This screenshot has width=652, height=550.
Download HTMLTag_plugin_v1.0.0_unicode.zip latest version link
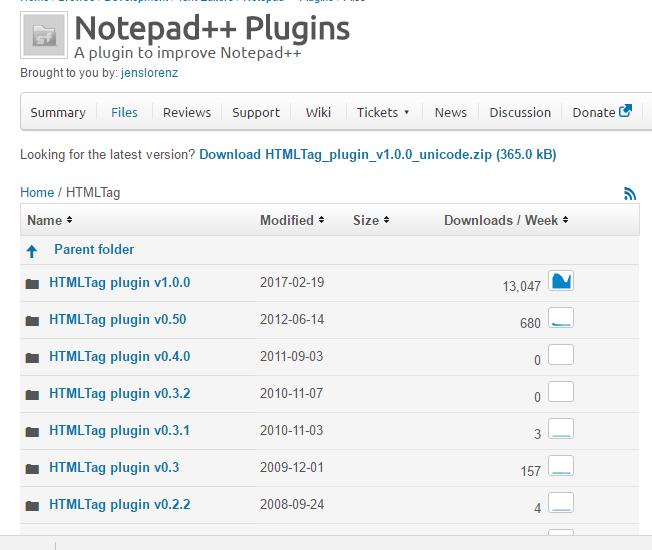[x=378, y=155]
